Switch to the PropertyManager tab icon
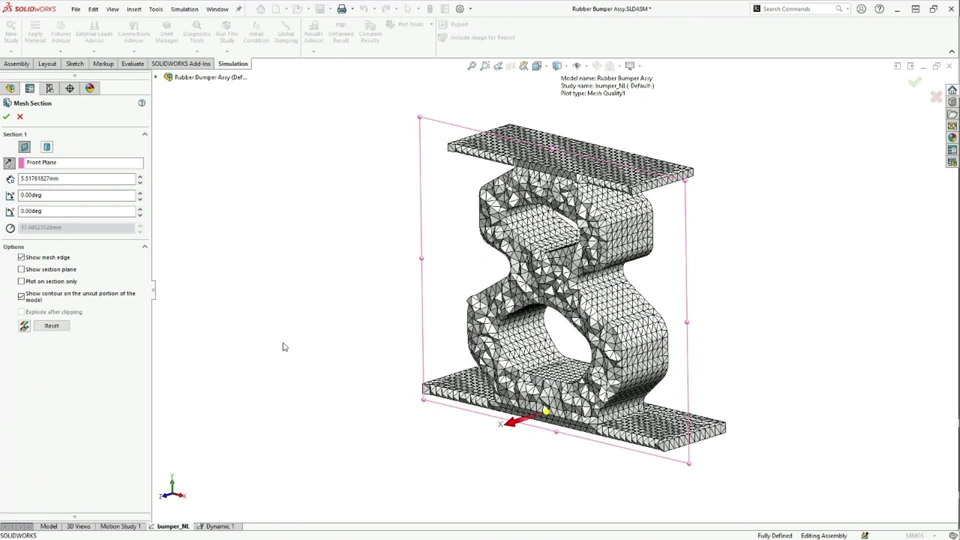The height and width of the screenshot is (540, 960). point(30,88)
